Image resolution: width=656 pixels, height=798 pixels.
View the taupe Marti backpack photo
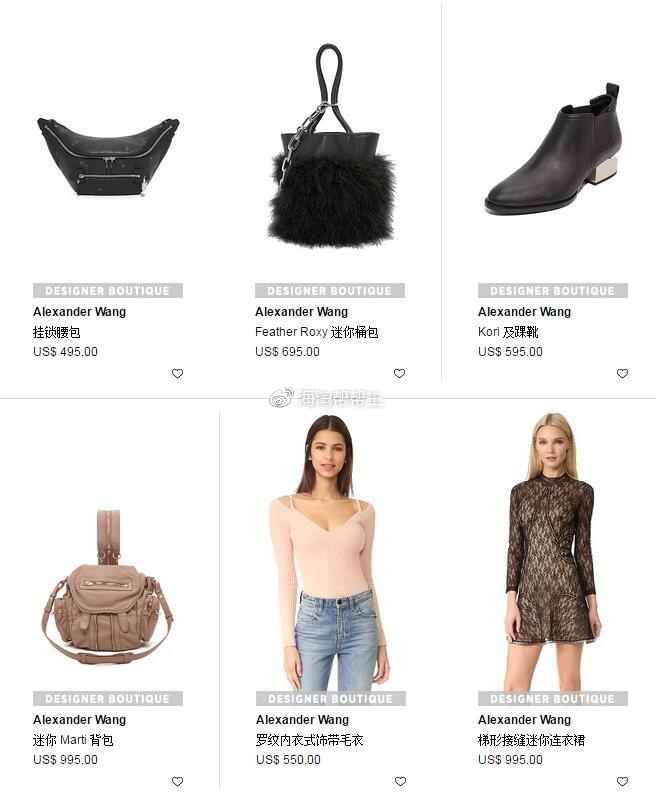tap(107, 587)
